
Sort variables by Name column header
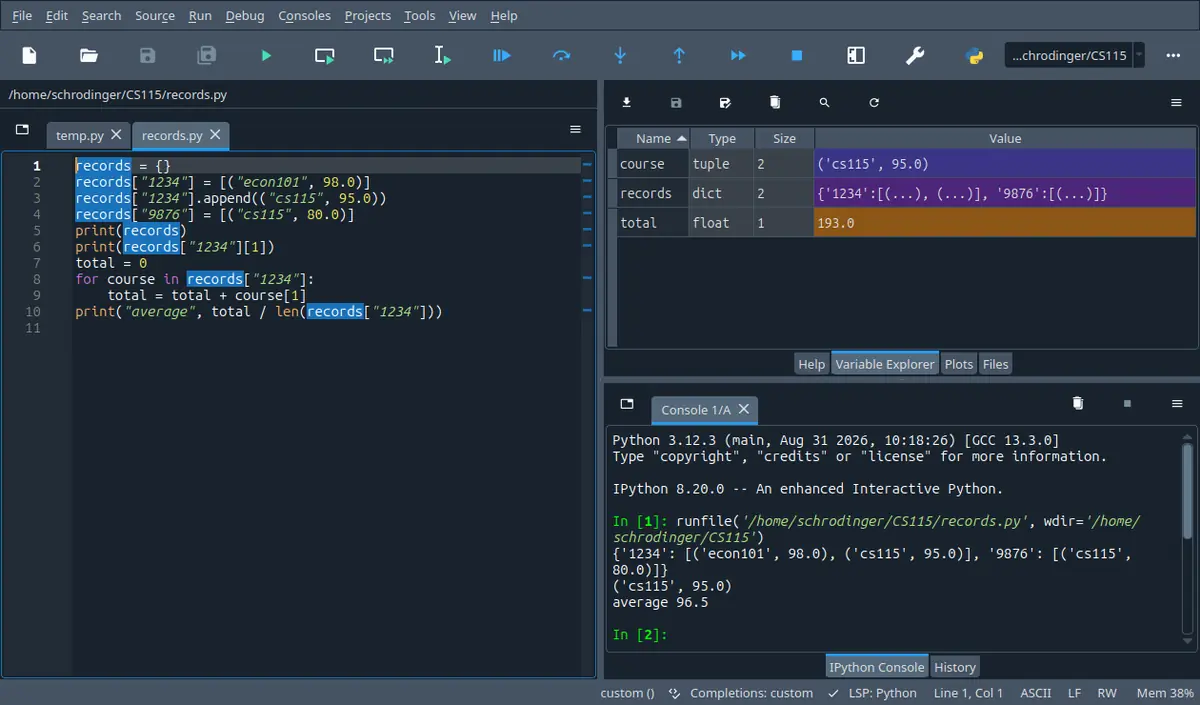click(653, 139)
